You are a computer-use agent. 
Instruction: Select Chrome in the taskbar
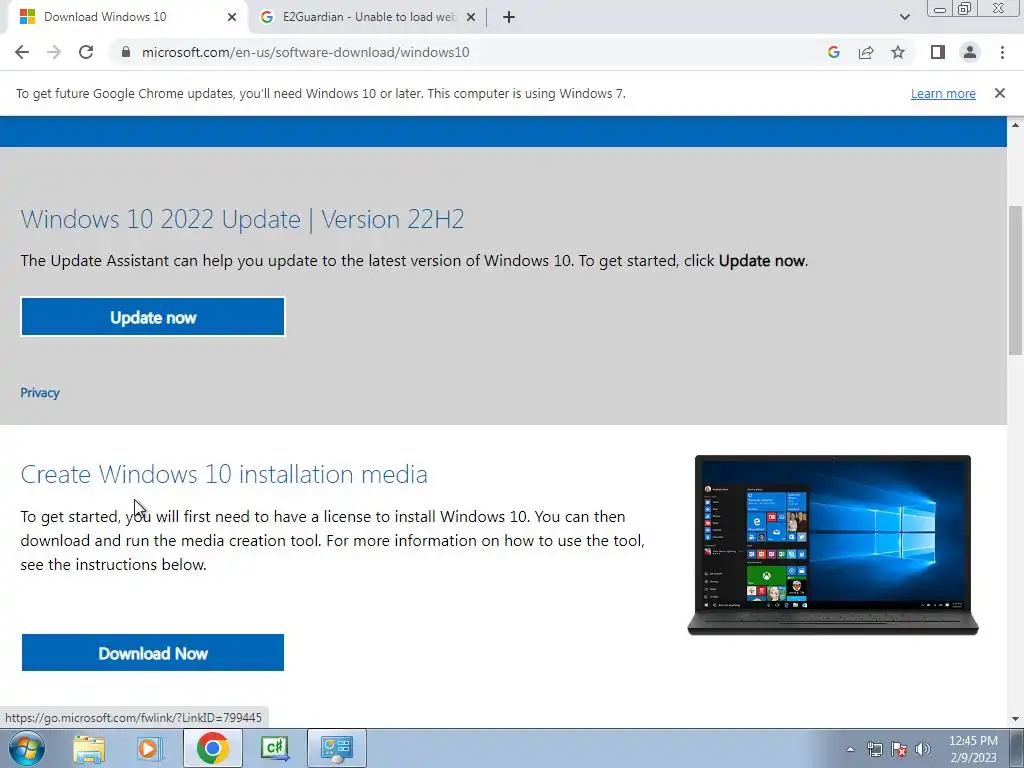click(x=212, y=748)
